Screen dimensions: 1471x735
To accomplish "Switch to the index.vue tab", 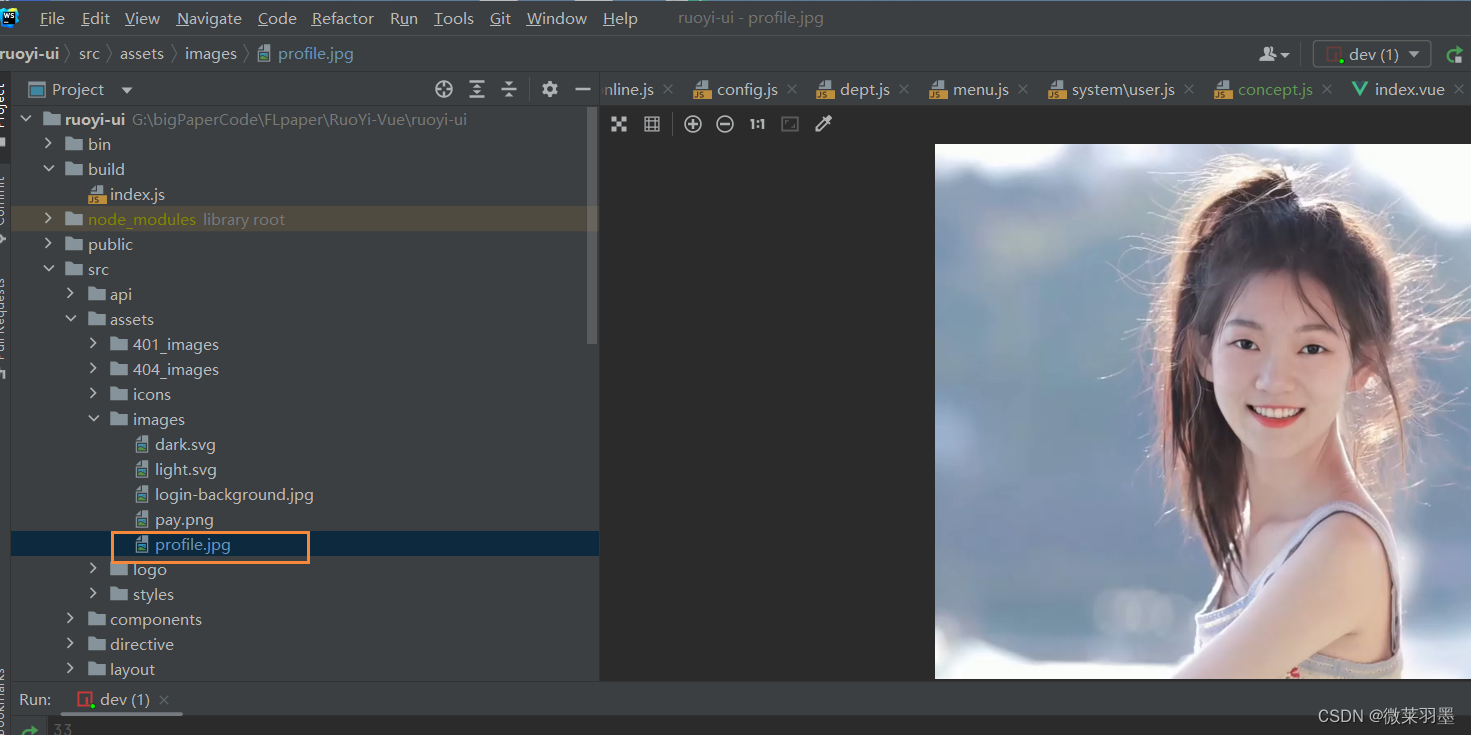I will 1398,89.
